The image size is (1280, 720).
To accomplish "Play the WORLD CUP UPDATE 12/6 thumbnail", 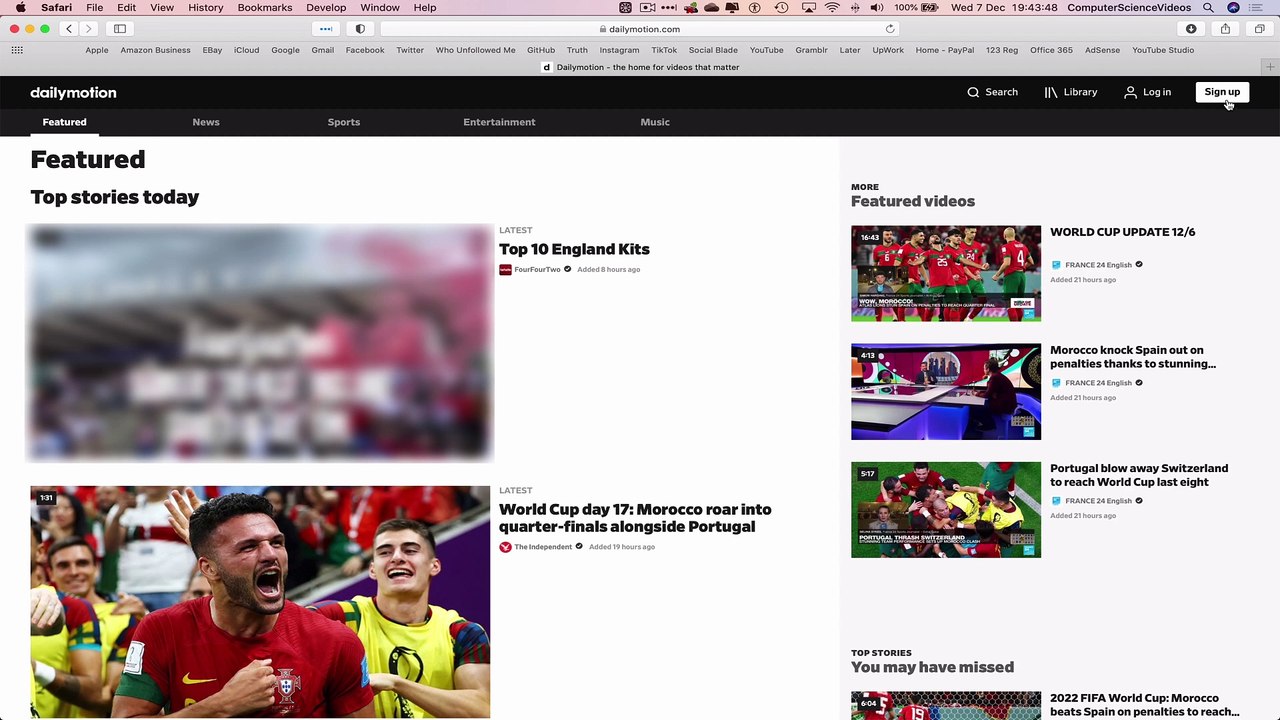I will coord(946,273).
